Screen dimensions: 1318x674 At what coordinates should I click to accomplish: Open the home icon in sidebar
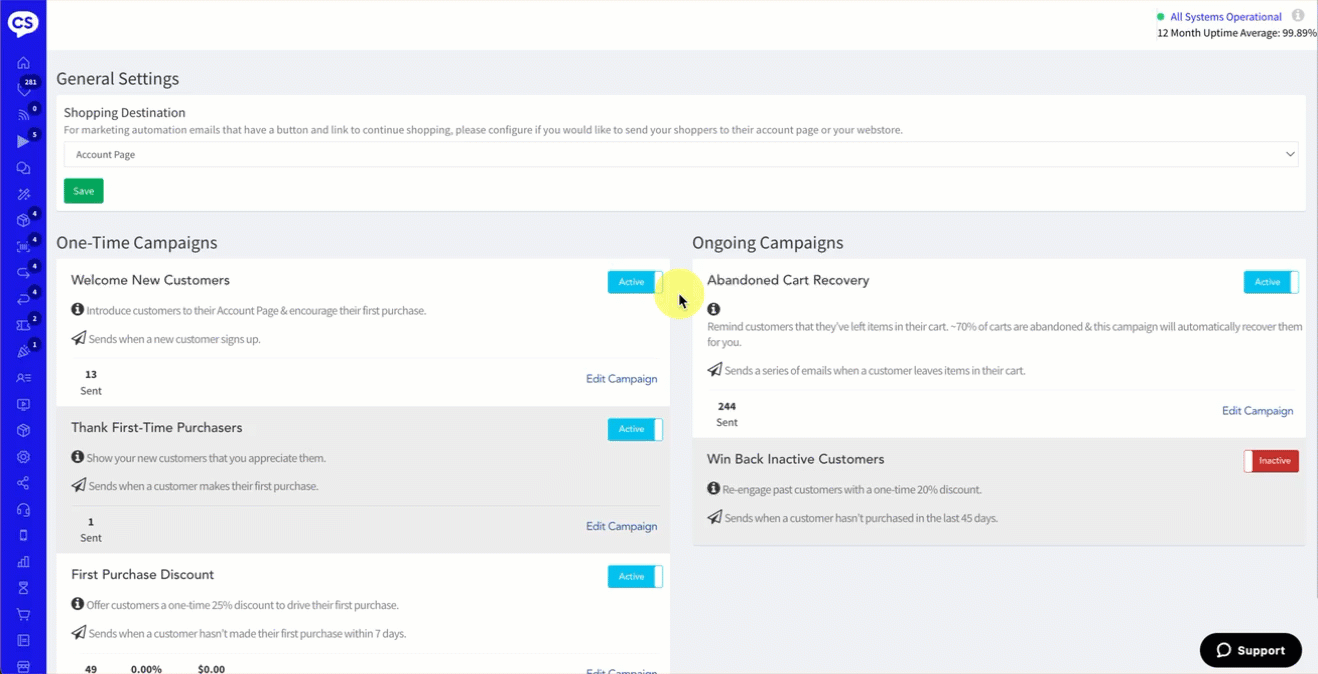pyautogui.click(x=23, y=63)
